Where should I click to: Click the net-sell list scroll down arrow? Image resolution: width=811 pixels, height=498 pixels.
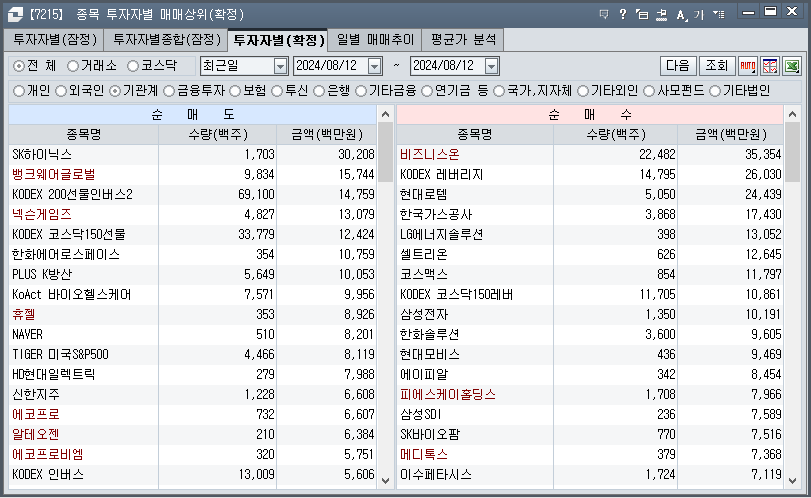click(385, 480)
